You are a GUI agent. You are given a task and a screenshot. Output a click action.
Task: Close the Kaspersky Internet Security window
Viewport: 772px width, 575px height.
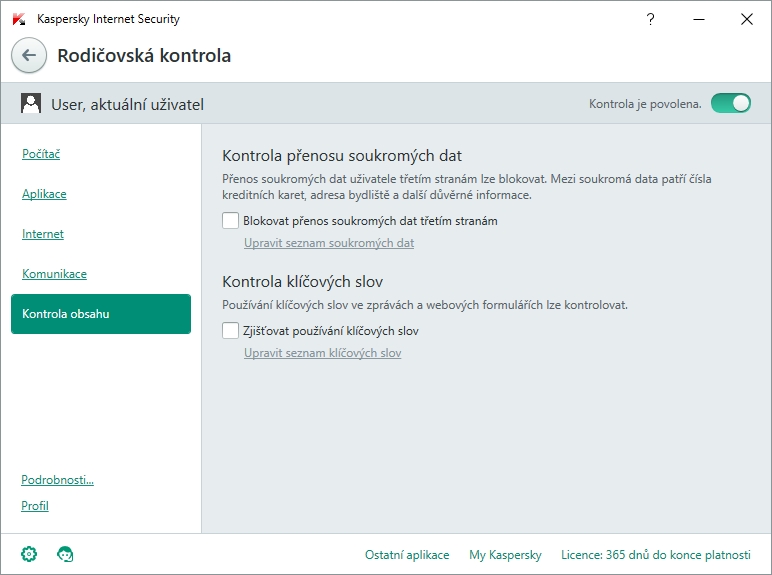pyautogui.click(x=747, y=19)
